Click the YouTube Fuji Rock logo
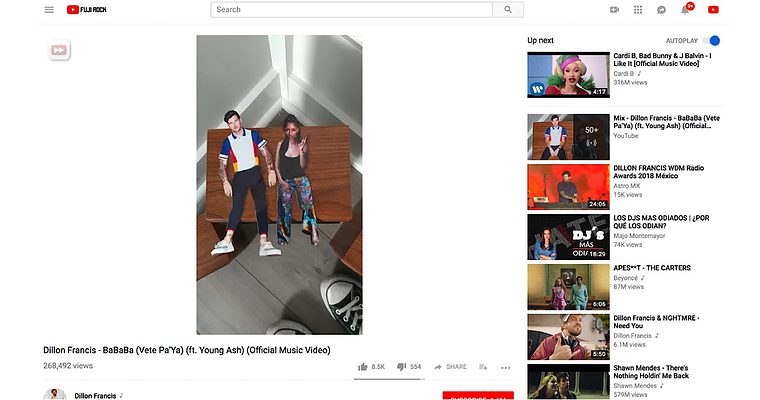The width and height of the screenshot is (760, 400). 87,9
